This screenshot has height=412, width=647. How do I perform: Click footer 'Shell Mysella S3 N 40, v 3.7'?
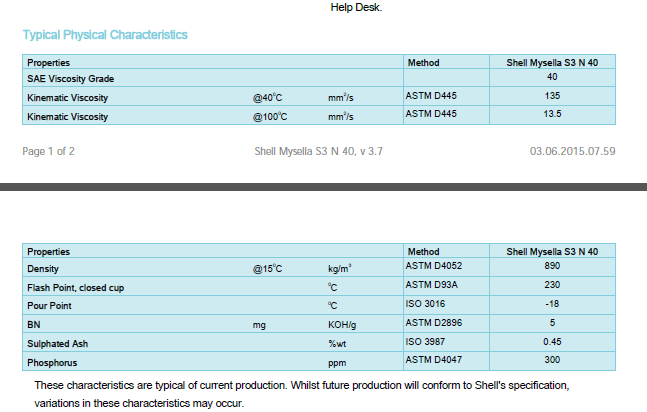pos(319,152)
